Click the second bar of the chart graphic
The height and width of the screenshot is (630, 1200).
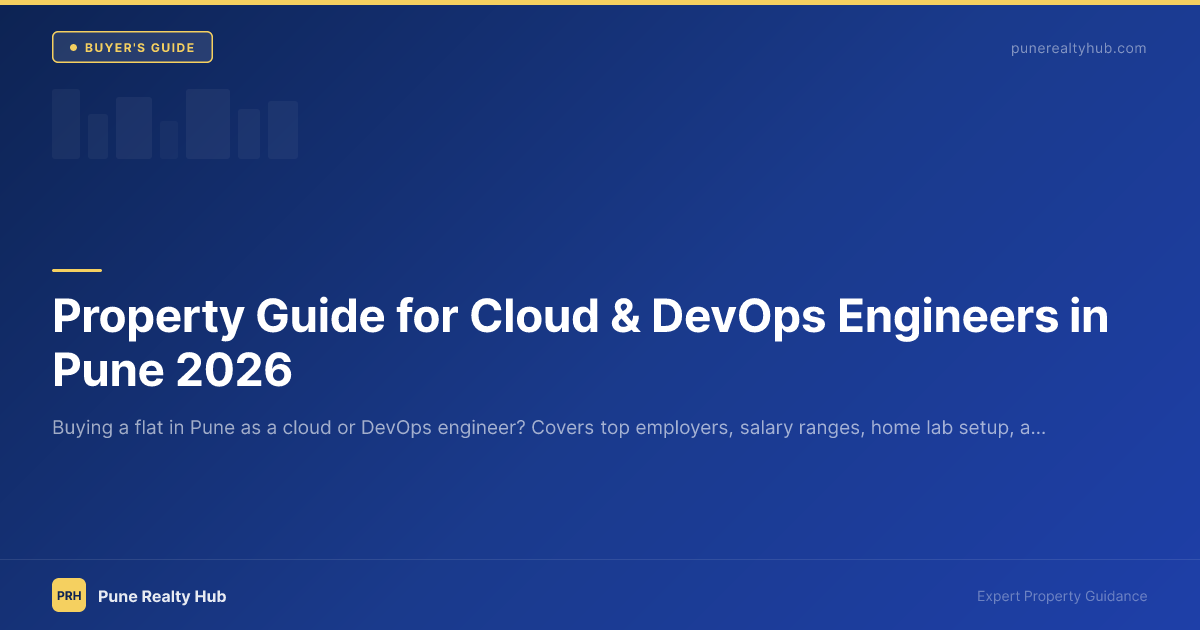click(98, 136)
